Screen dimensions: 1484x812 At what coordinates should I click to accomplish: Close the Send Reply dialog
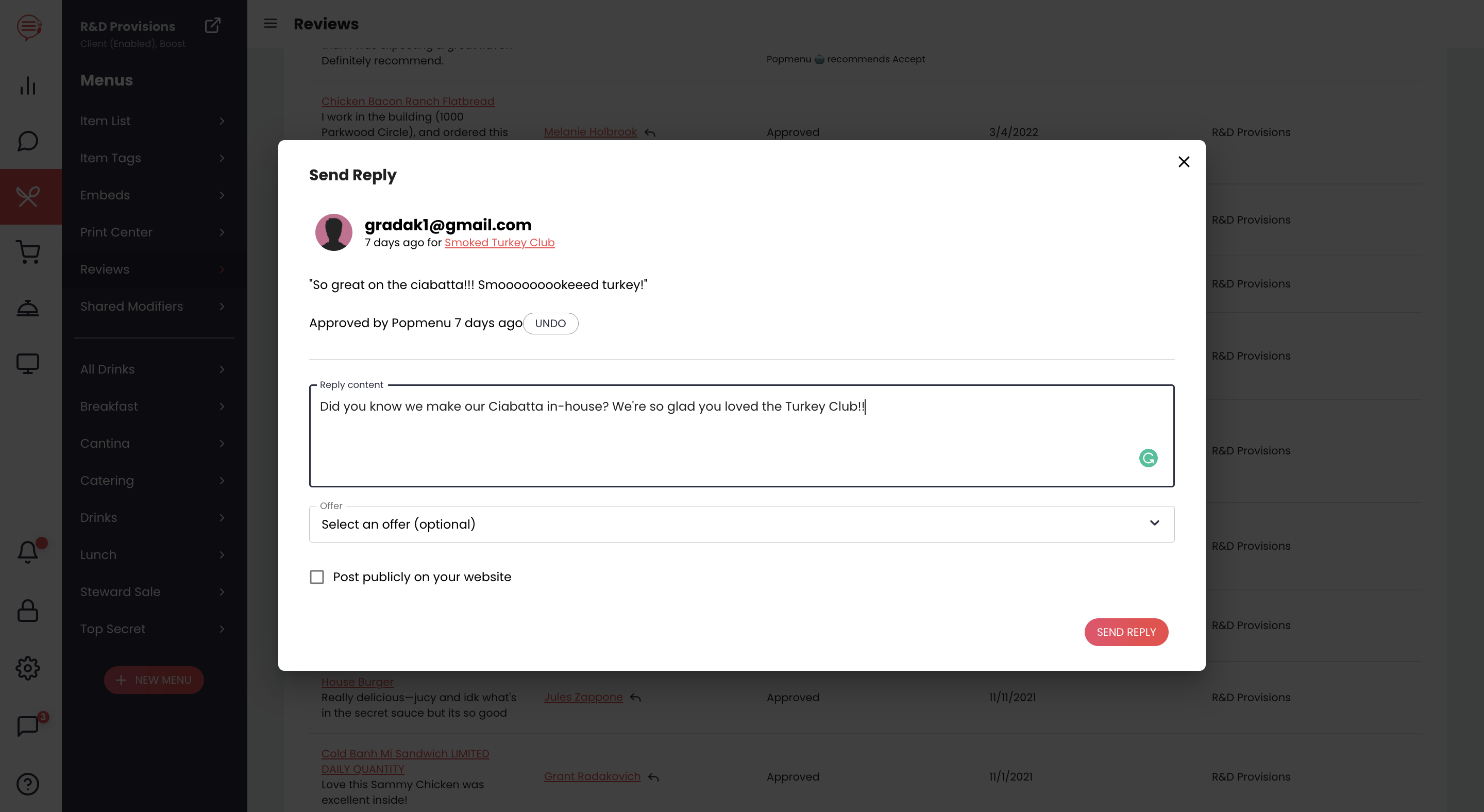pos(1183,162)
